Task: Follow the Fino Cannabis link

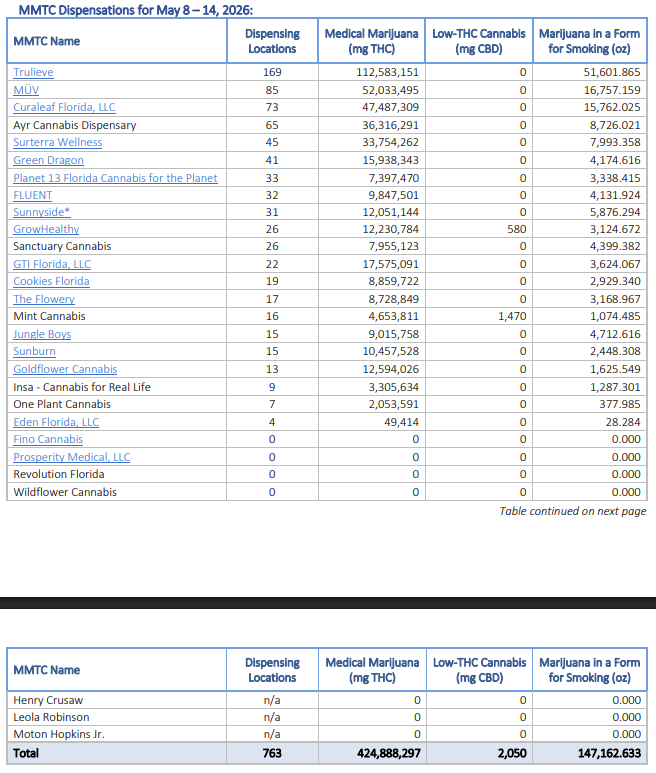Action: 48,439
